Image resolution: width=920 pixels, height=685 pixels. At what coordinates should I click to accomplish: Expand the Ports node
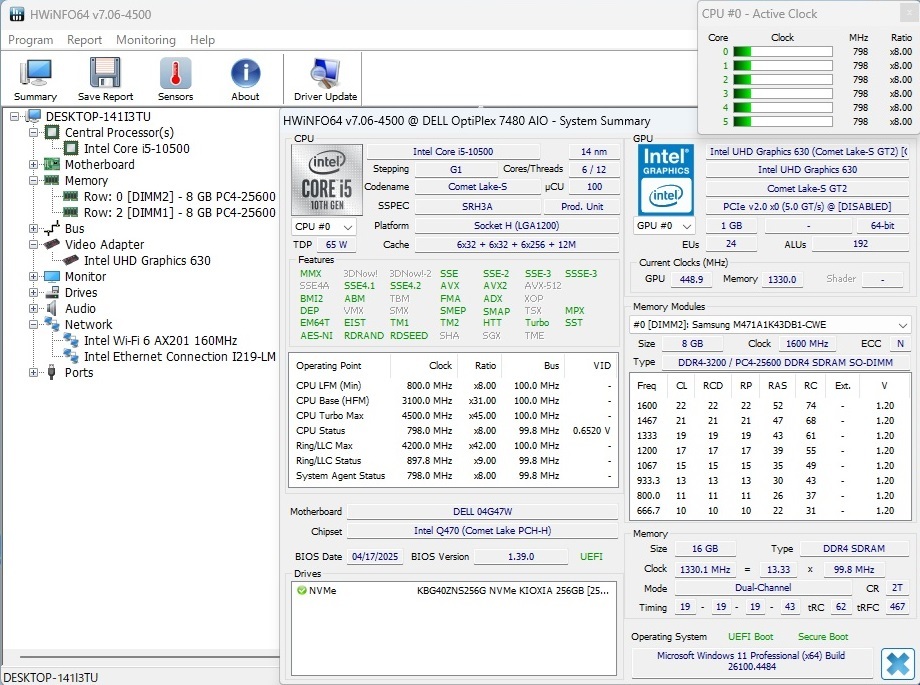[x=33, y=372]
